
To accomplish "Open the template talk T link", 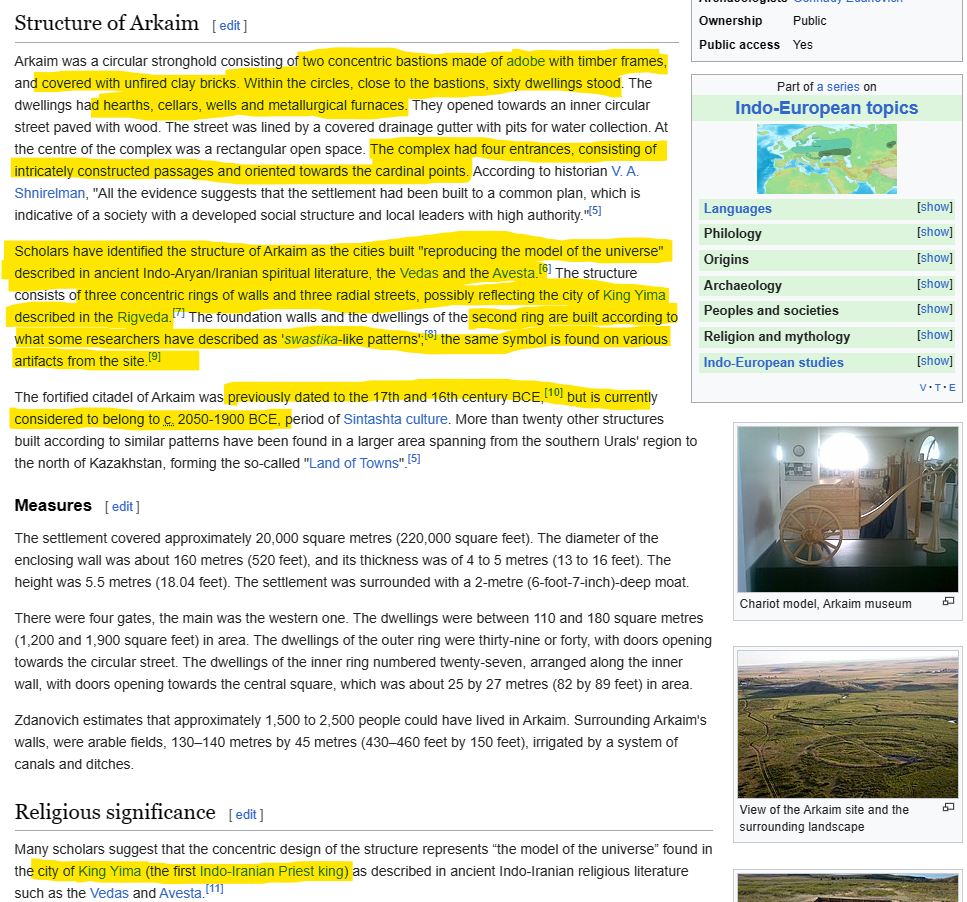I will pos(937,388).
